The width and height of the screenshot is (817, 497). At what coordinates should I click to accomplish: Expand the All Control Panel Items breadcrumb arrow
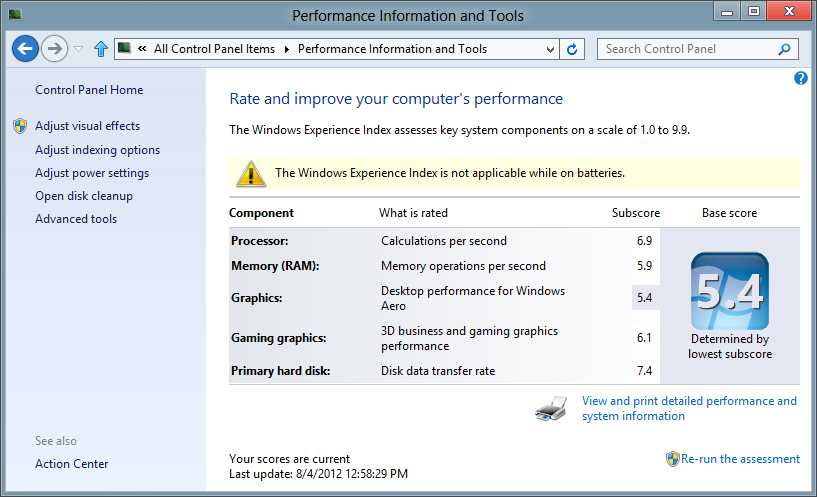click(286, 49)
